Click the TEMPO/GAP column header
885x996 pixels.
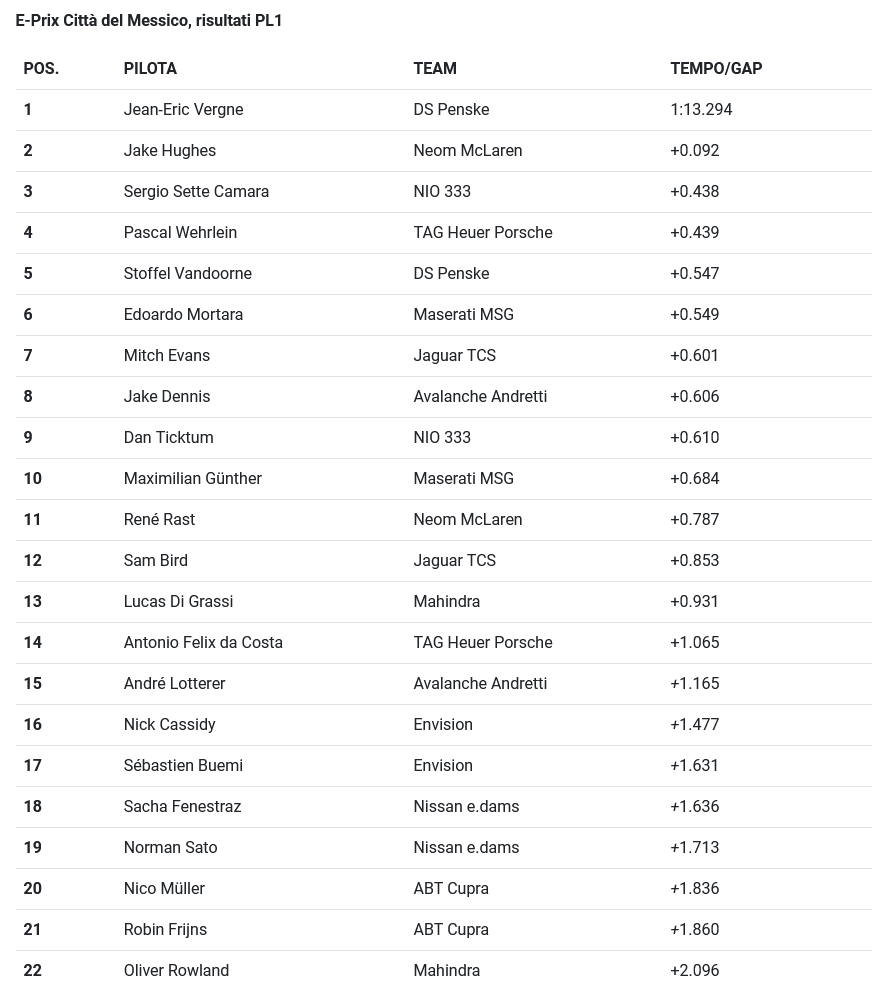tap(716, 69)
